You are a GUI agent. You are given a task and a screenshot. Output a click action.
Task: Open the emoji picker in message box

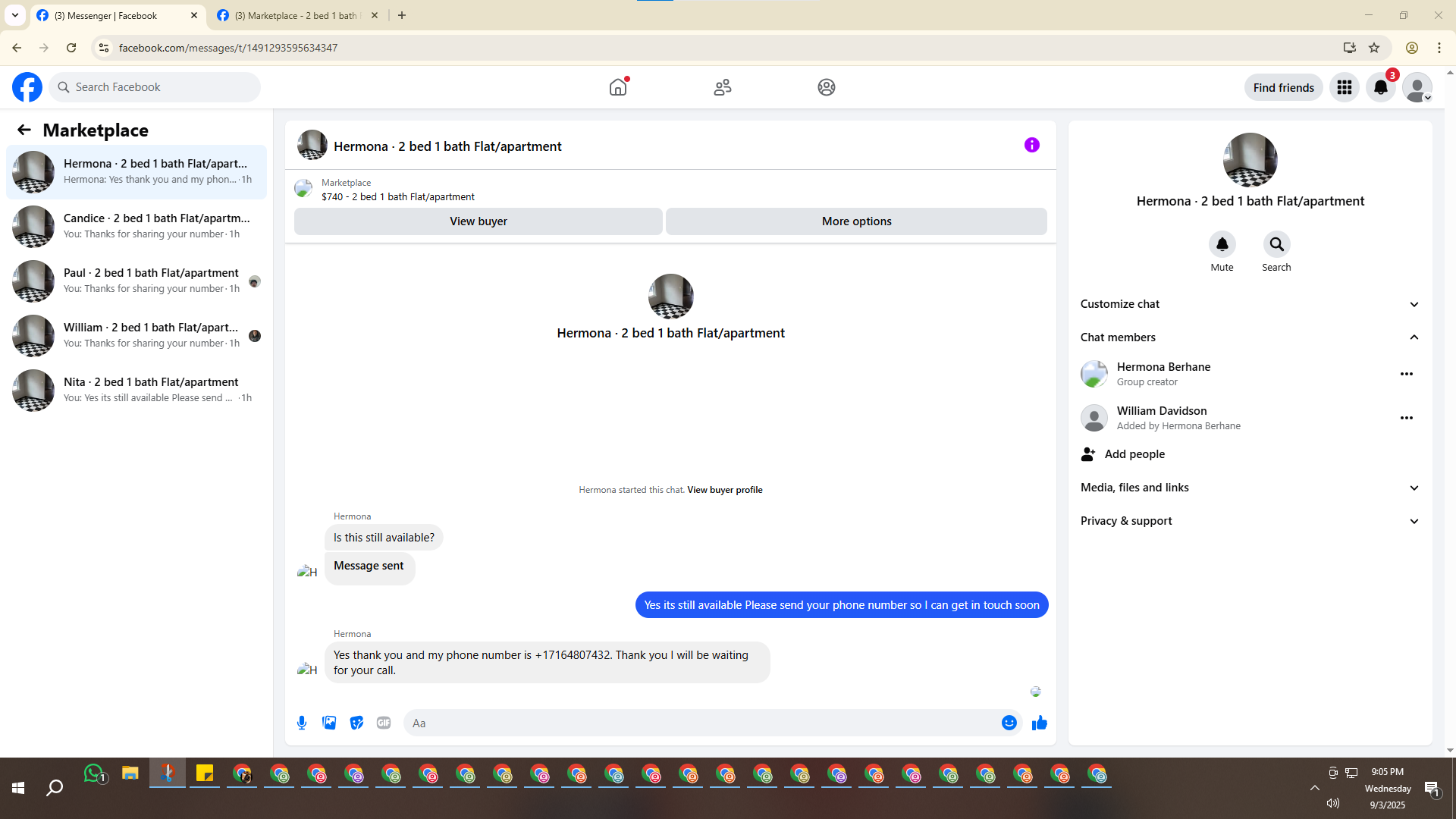tap(1009, 723)
